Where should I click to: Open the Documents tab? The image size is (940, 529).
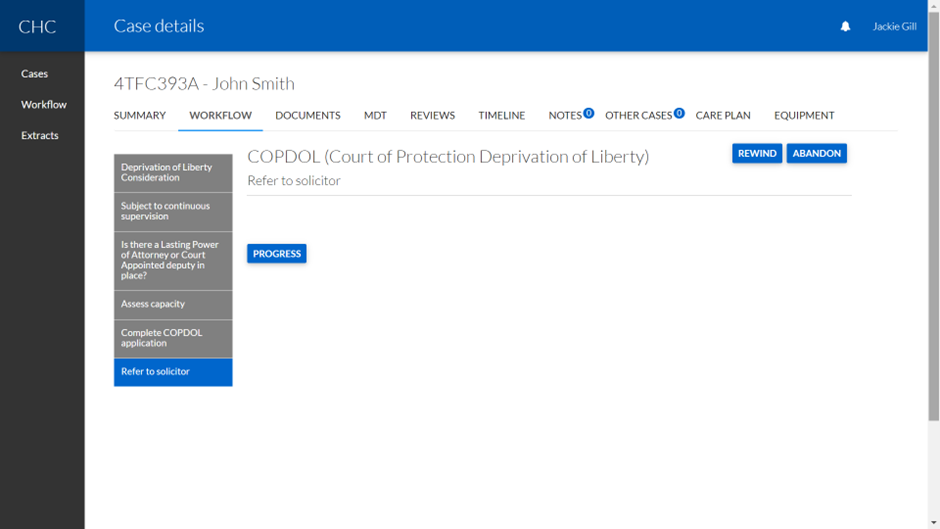pyautogui.click(x=308, y=115)
